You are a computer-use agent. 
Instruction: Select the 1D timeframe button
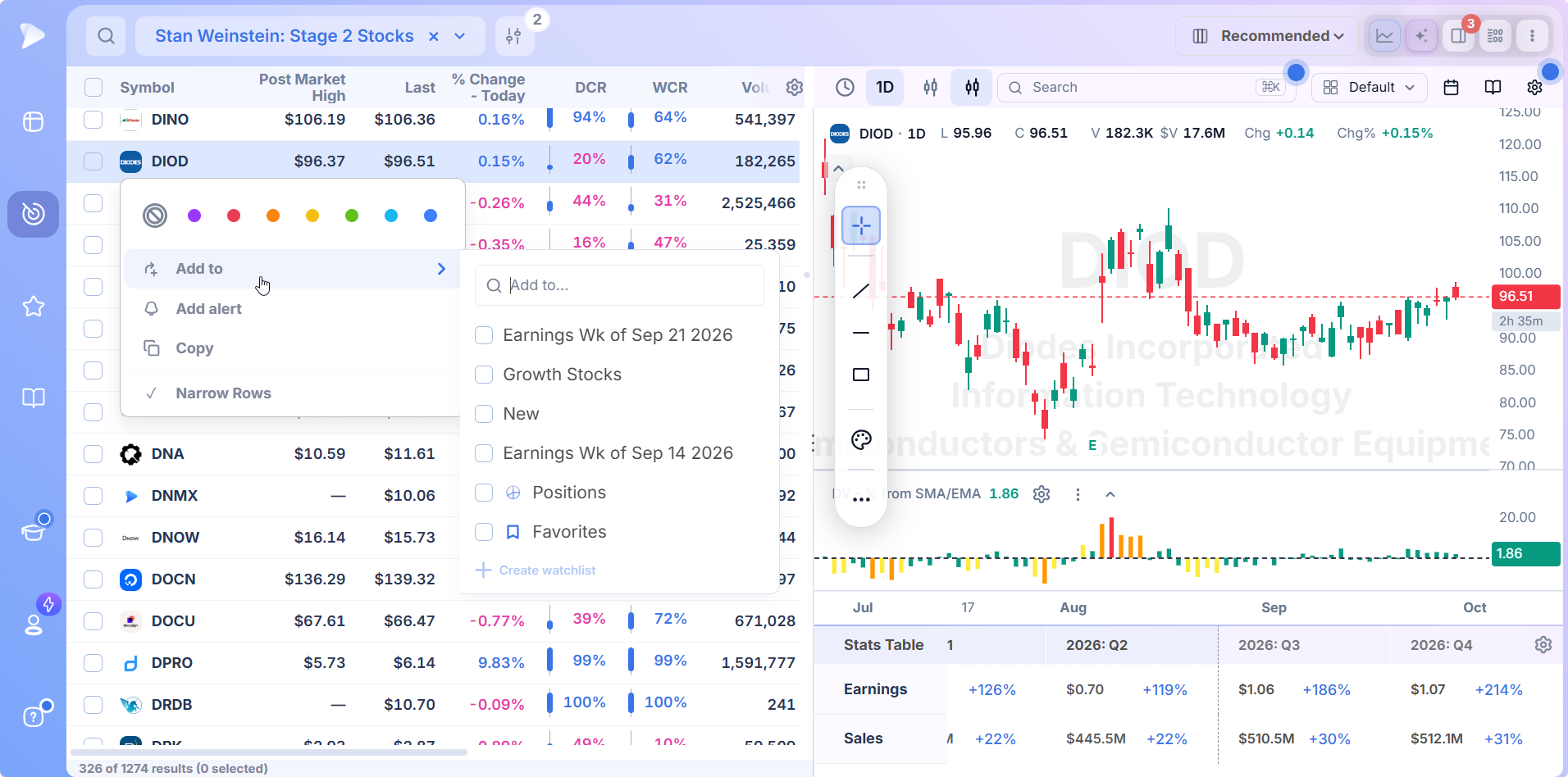click(x=885, y=87)
